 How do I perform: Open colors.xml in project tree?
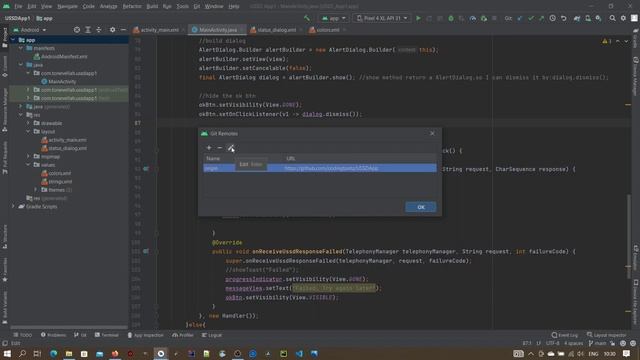coord(60,173)
